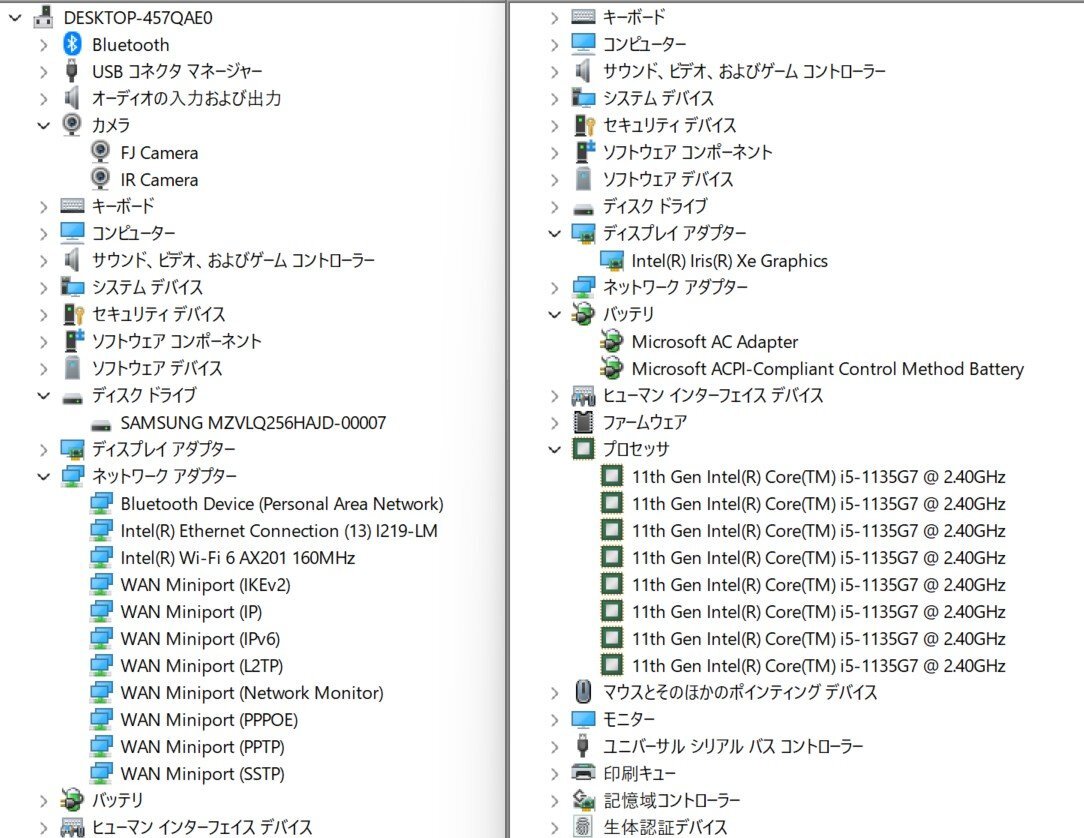Collapse the DESKTOP-457QAE0 root node
The height and width of the screenshot is (838, 1084).
click(x=15, y=17)
